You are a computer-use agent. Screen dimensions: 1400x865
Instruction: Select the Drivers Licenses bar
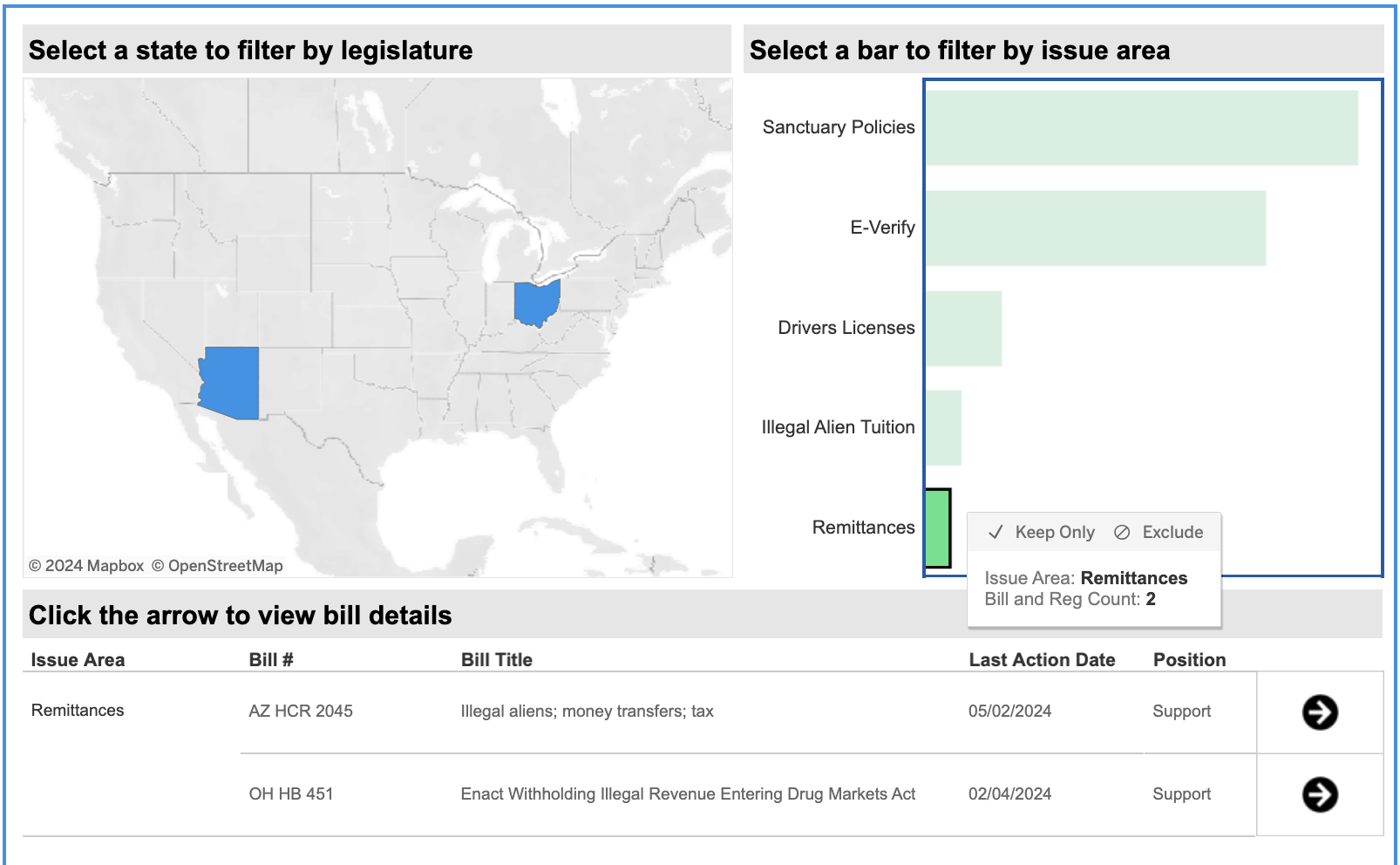[x=963, y=329]
